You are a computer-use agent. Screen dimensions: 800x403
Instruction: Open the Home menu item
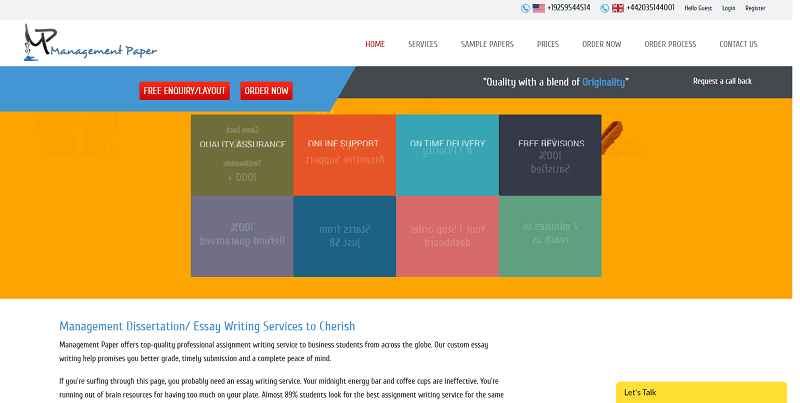(375, 44)
